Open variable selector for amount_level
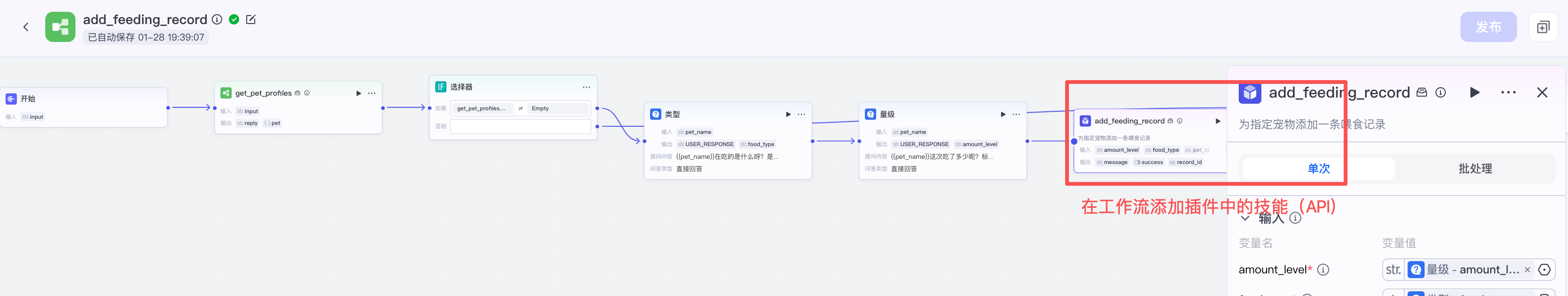Viewport: 1568px width, 296px height. pyautogui.click(x=1544, y=269)
